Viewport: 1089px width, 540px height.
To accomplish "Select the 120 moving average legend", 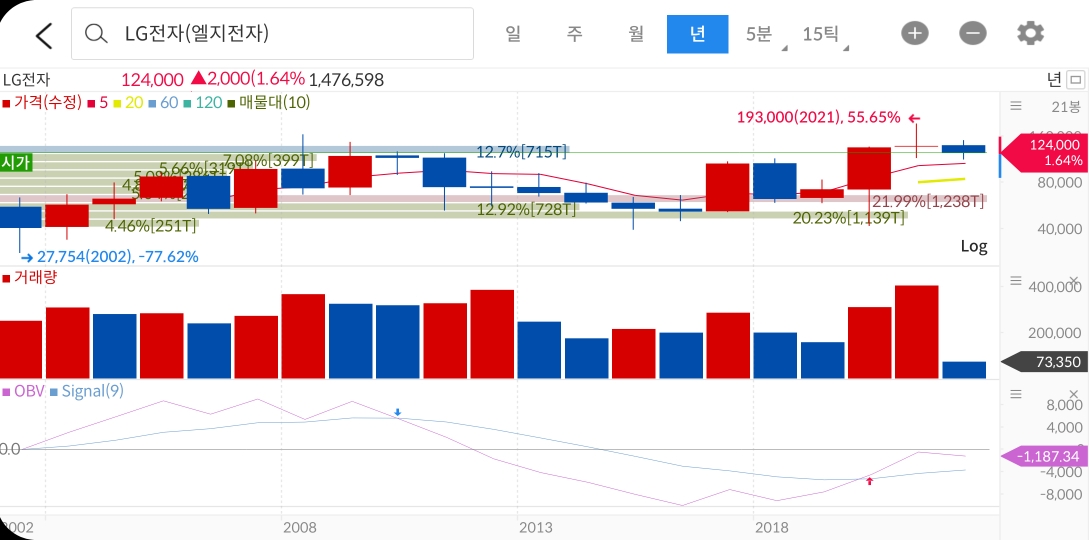I will pyautogui.click(x=203, y=103).
